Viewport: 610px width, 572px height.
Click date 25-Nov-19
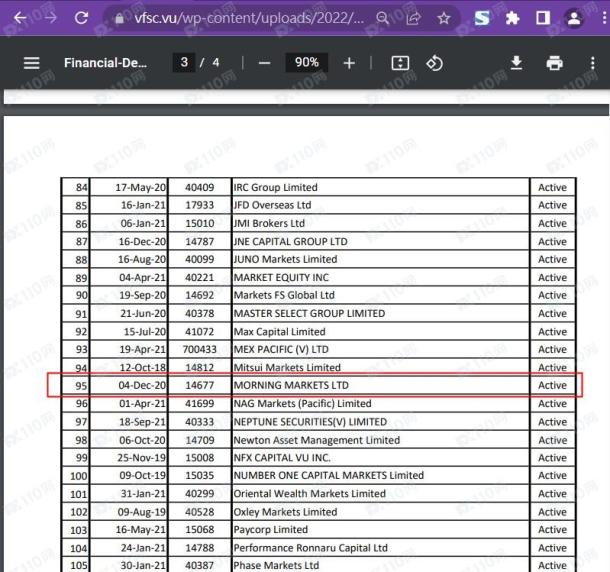142,458
